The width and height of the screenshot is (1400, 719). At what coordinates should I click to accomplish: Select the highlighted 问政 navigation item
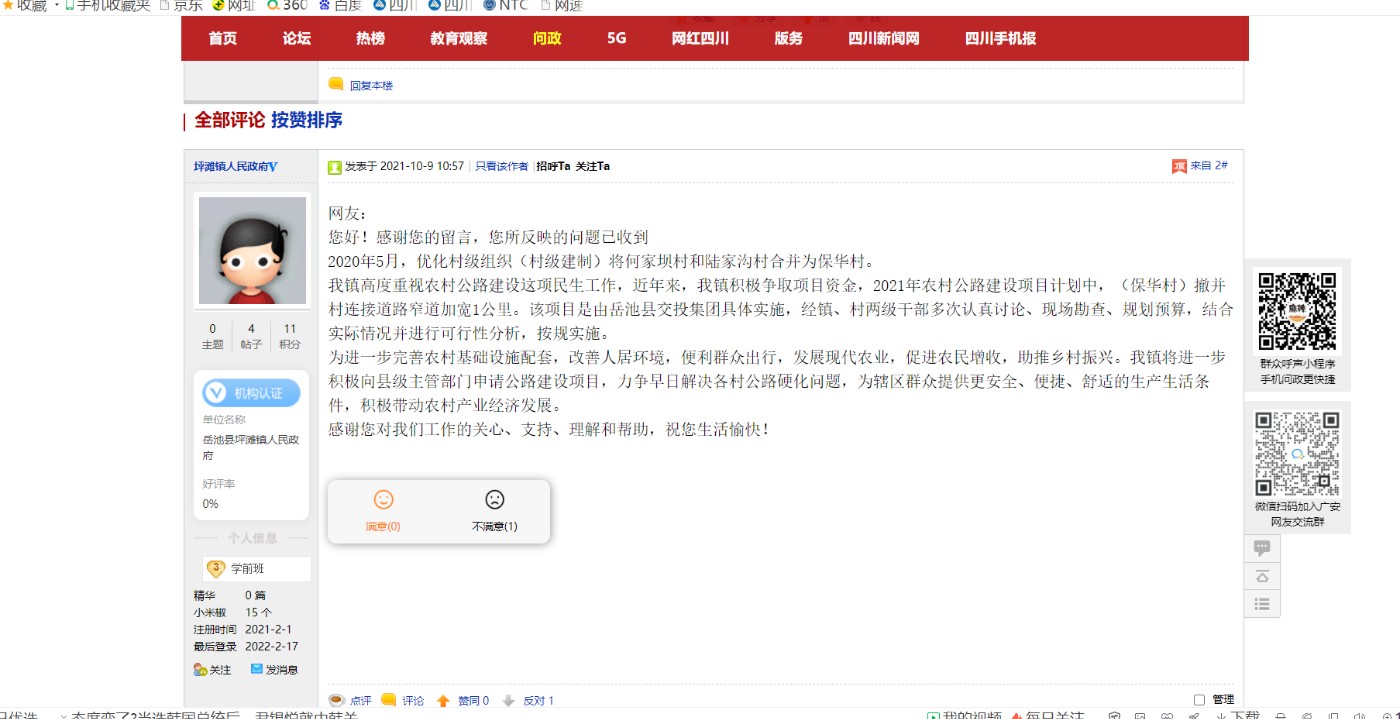[x=547, y=39]
